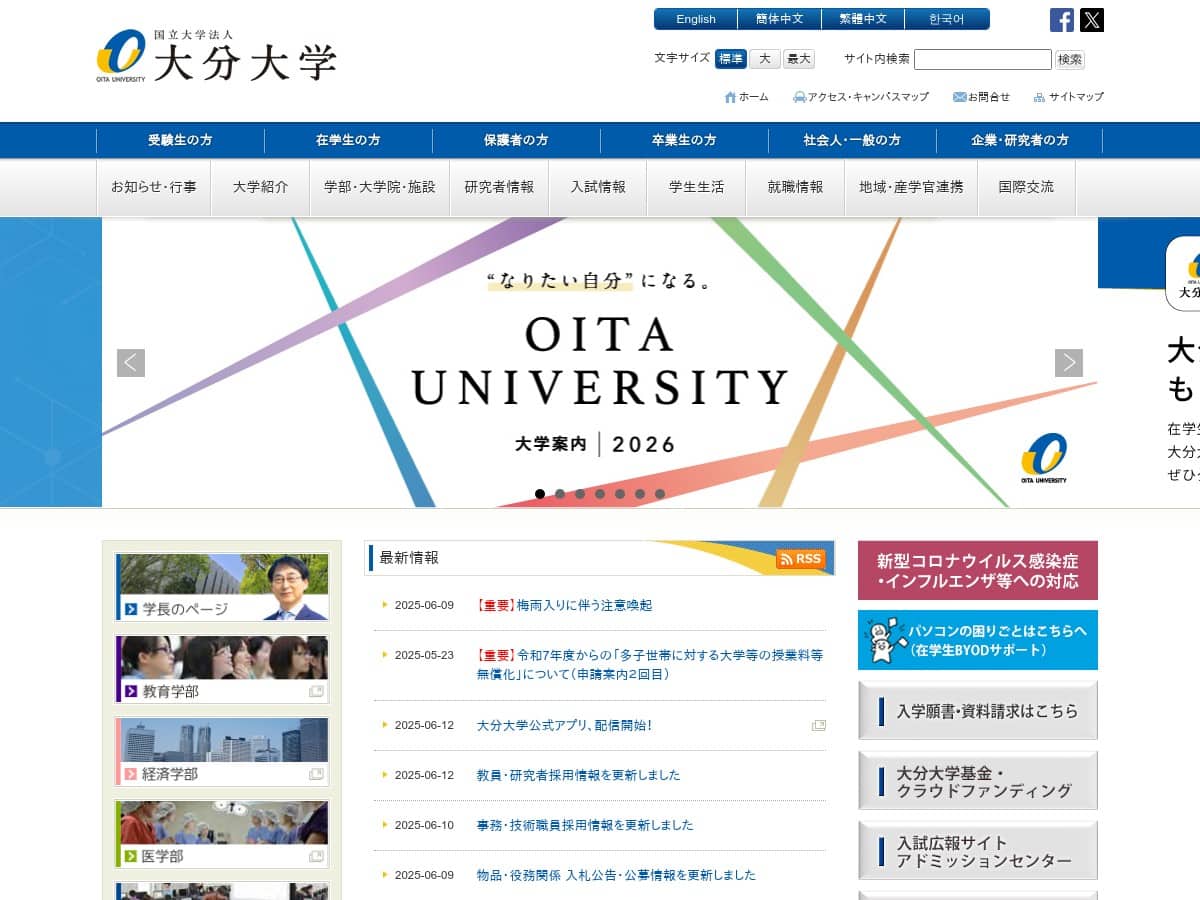Open 学生生活 navigation item
Screen dimensions: 1200x900
[697, 187]
